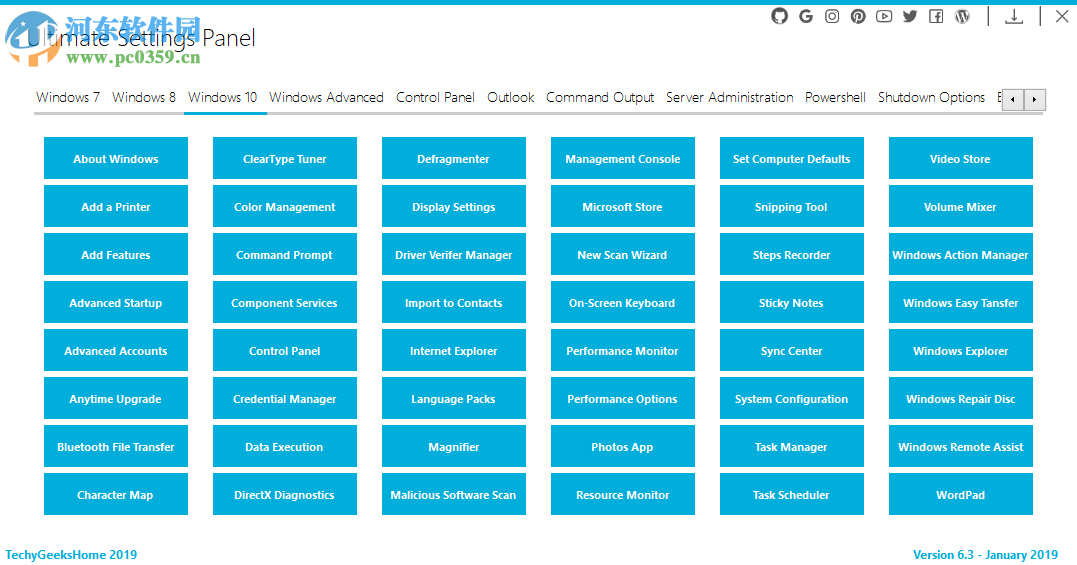Launch Windows Action Manager

[960, 254]
